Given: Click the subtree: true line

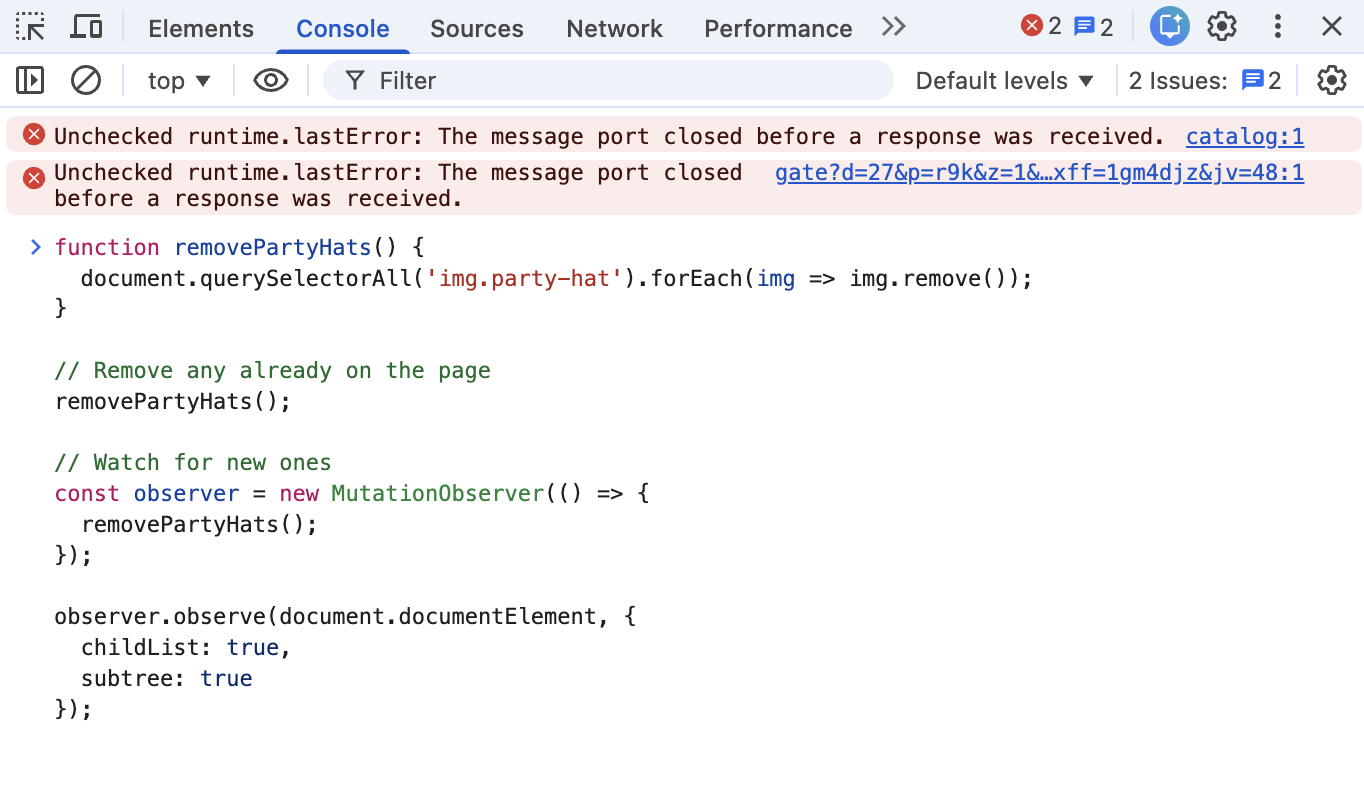Looking at the screenshot, I should [x=166, y=679].
